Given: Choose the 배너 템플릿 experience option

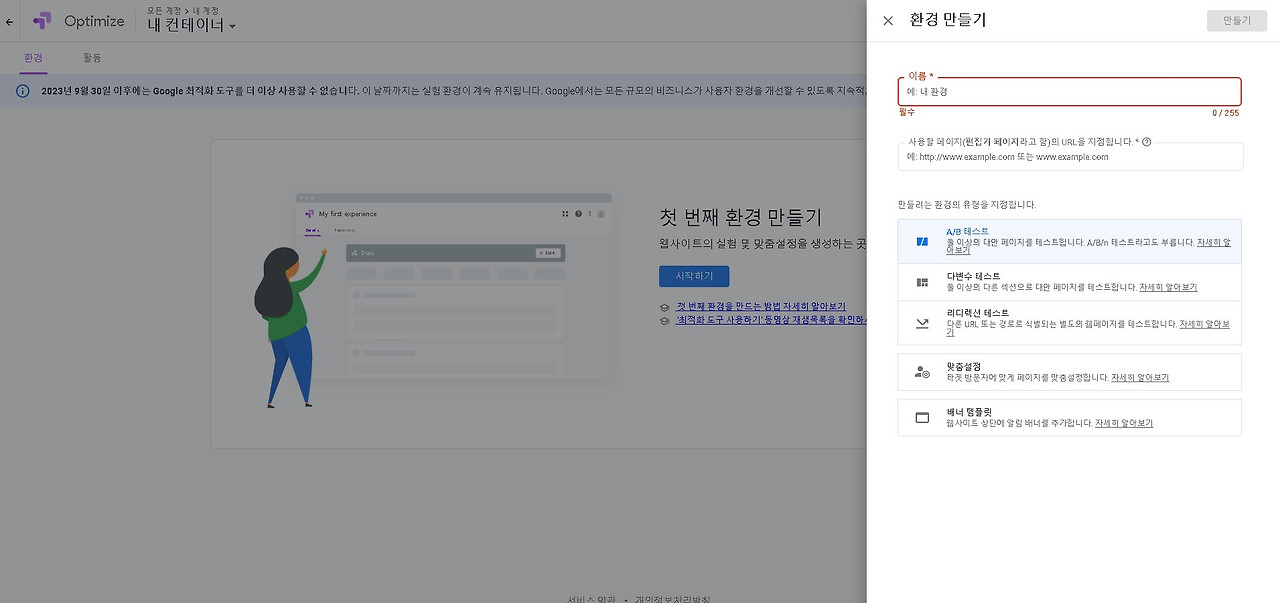Looking at the screenshot, I should [x=1020, y=418].
